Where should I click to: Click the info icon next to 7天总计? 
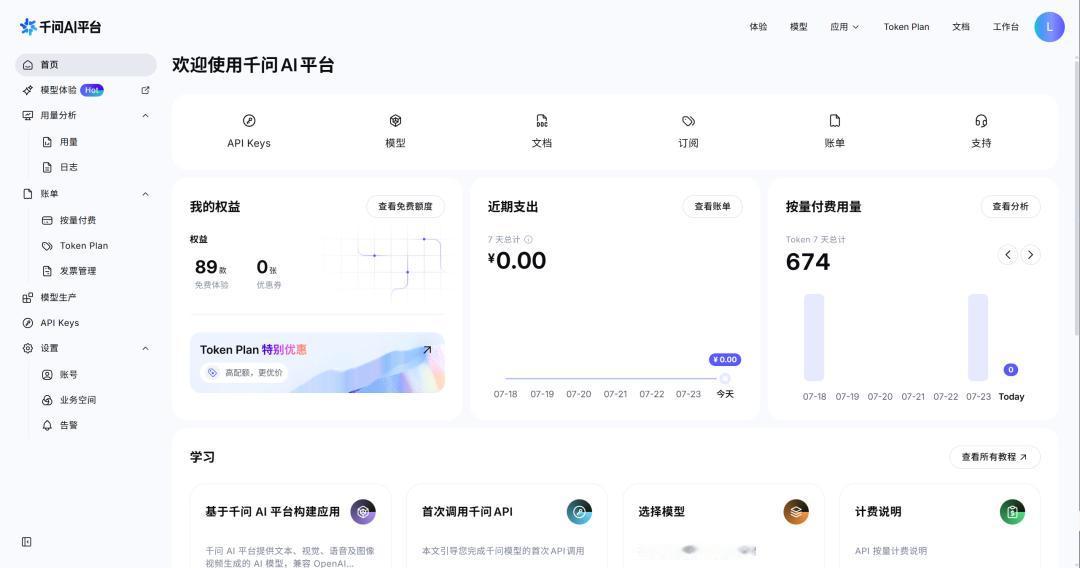(528, 240)
